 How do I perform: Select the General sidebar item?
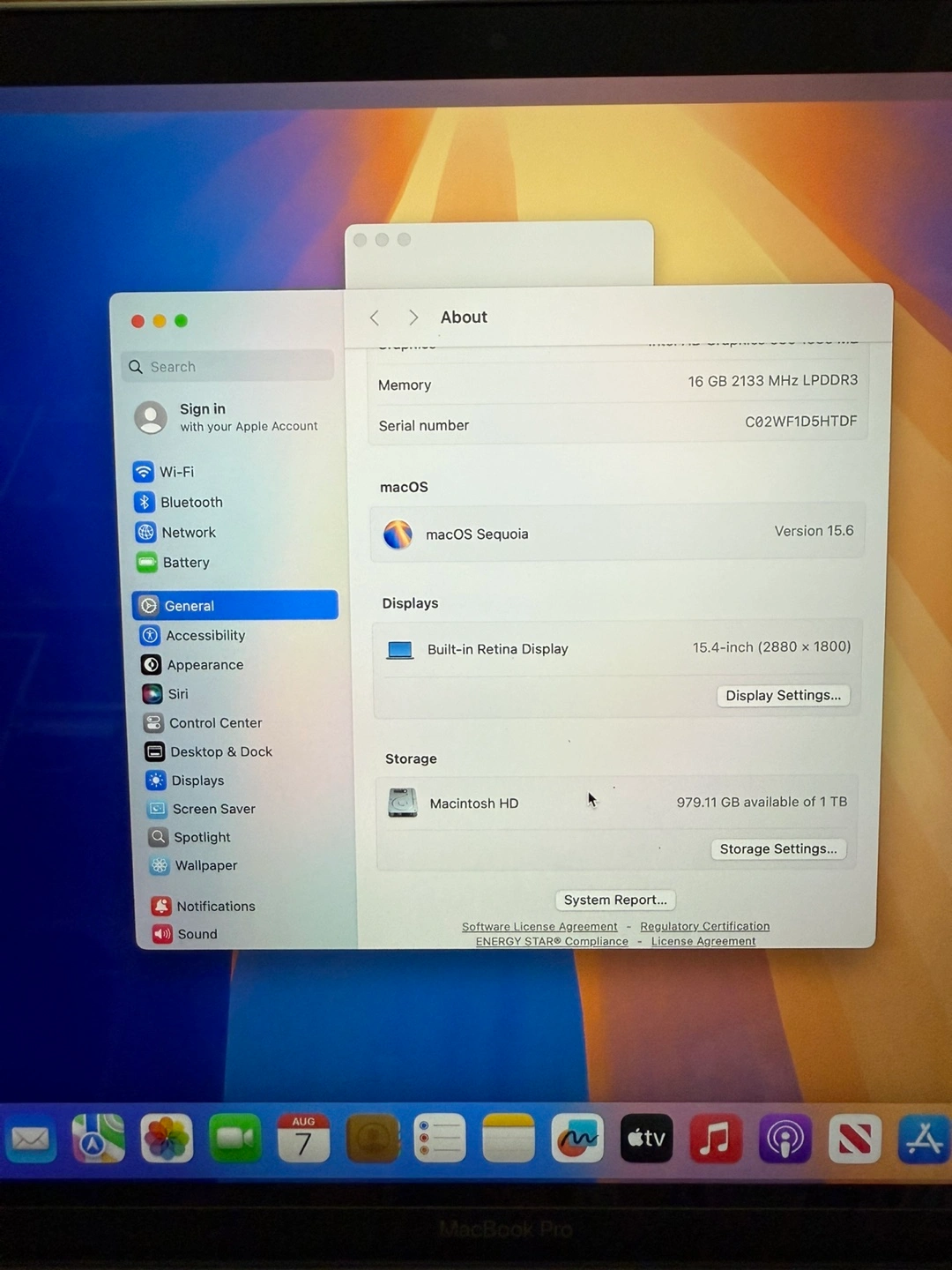point(235,605)
